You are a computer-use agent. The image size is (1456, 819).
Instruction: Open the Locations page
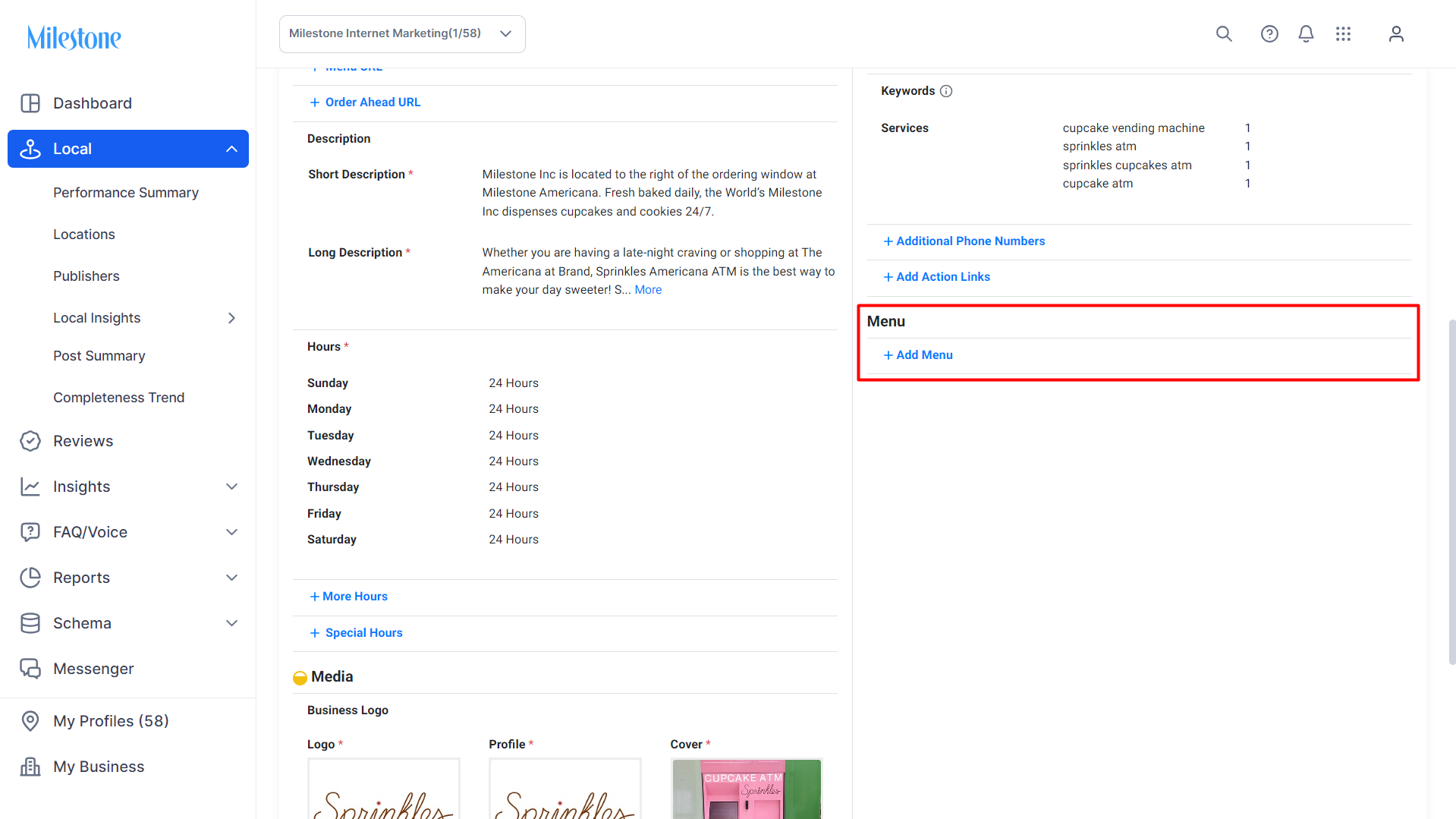coord(84,235)
